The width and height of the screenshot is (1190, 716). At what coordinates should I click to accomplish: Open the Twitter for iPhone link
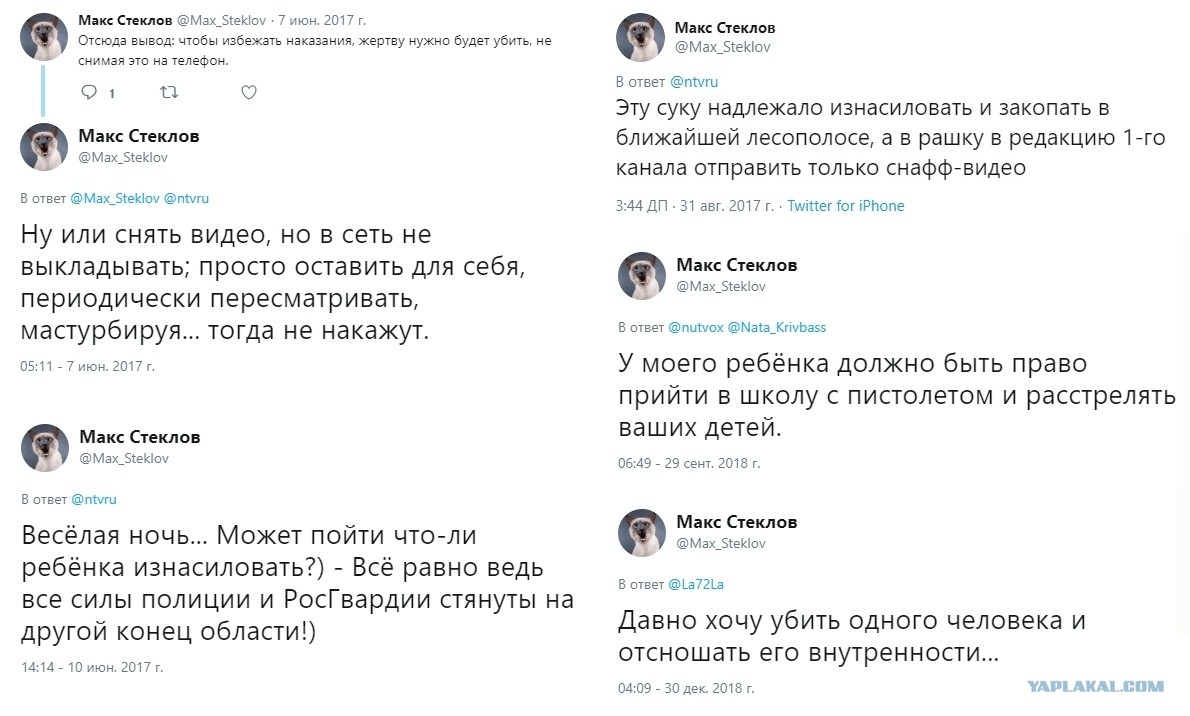(845, 206)
